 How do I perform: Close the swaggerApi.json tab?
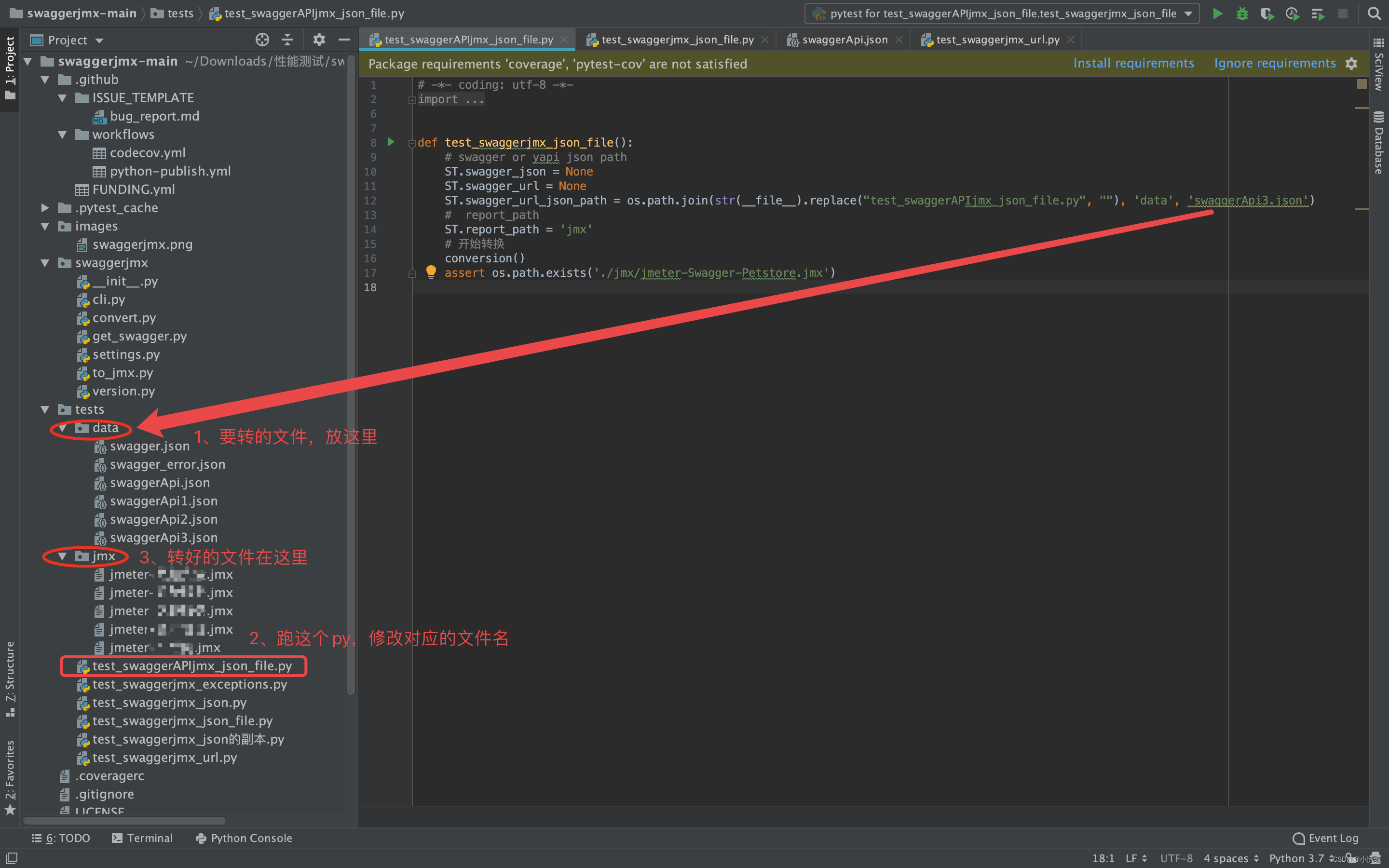tap(899, 40)
